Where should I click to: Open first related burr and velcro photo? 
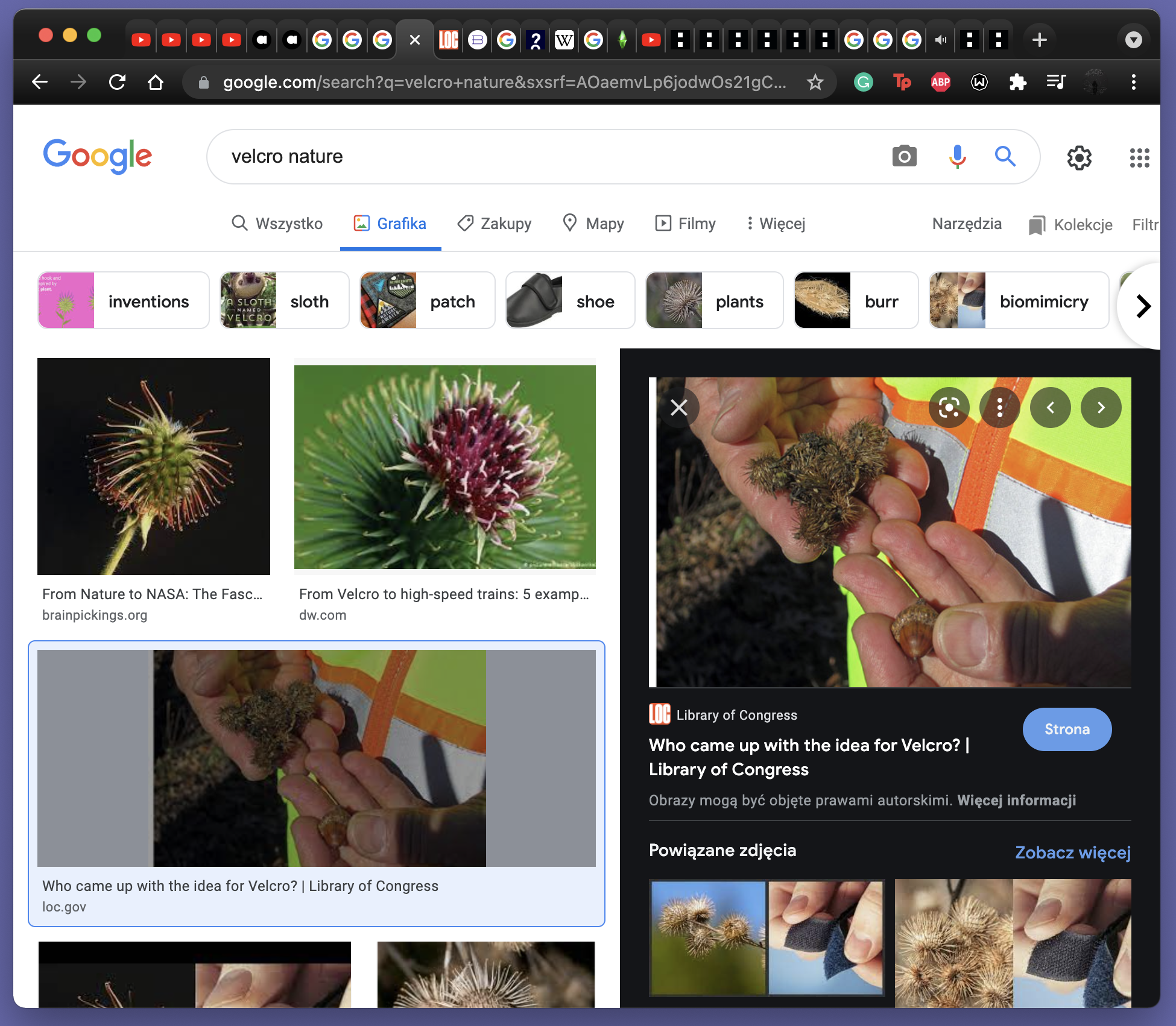click(767, 937)
